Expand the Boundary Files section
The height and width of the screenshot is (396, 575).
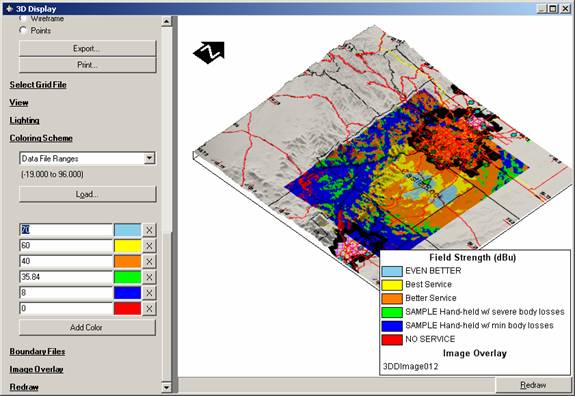(37, 351)
